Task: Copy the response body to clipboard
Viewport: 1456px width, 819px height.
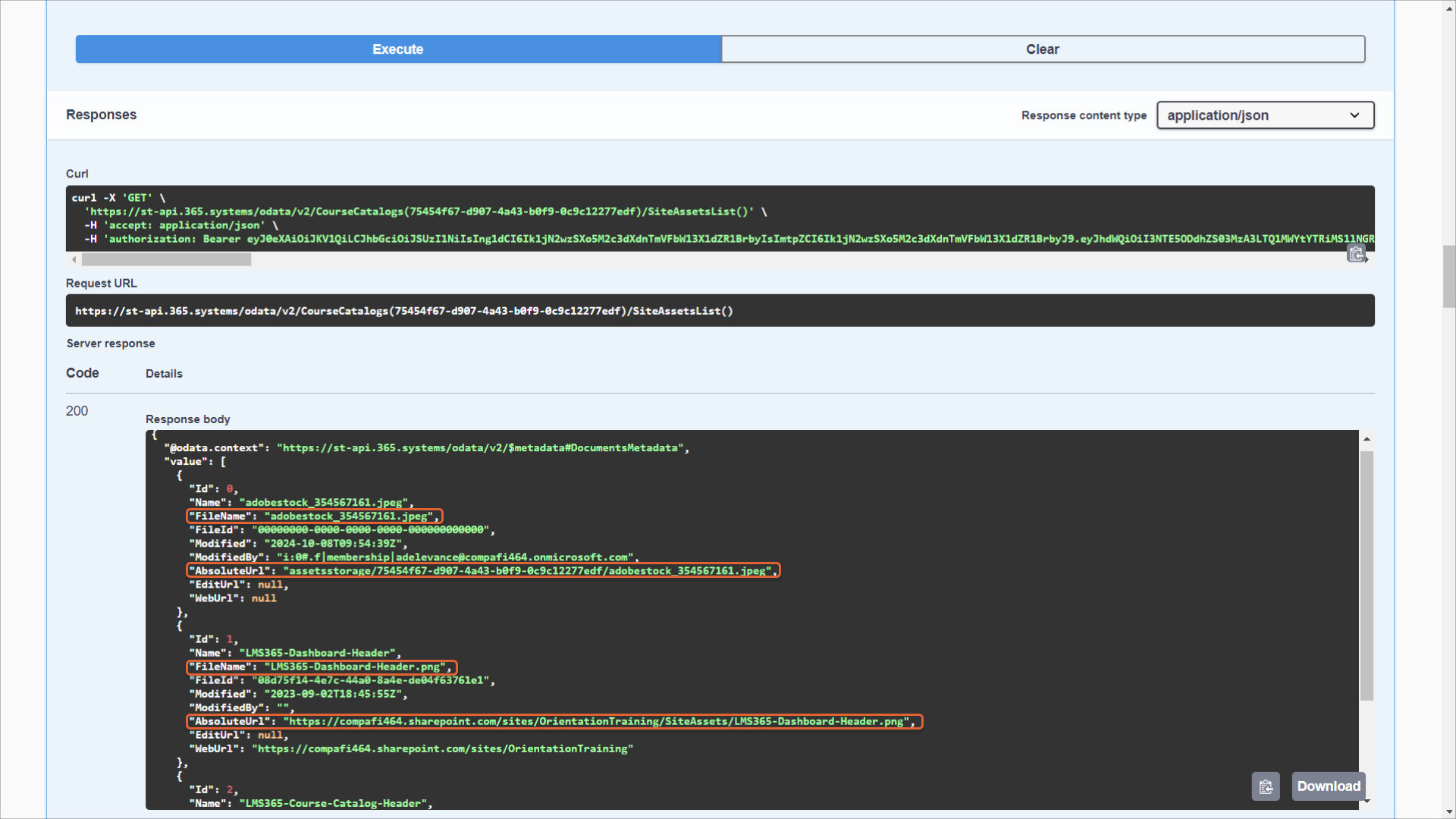Action: click(1266, 786)
